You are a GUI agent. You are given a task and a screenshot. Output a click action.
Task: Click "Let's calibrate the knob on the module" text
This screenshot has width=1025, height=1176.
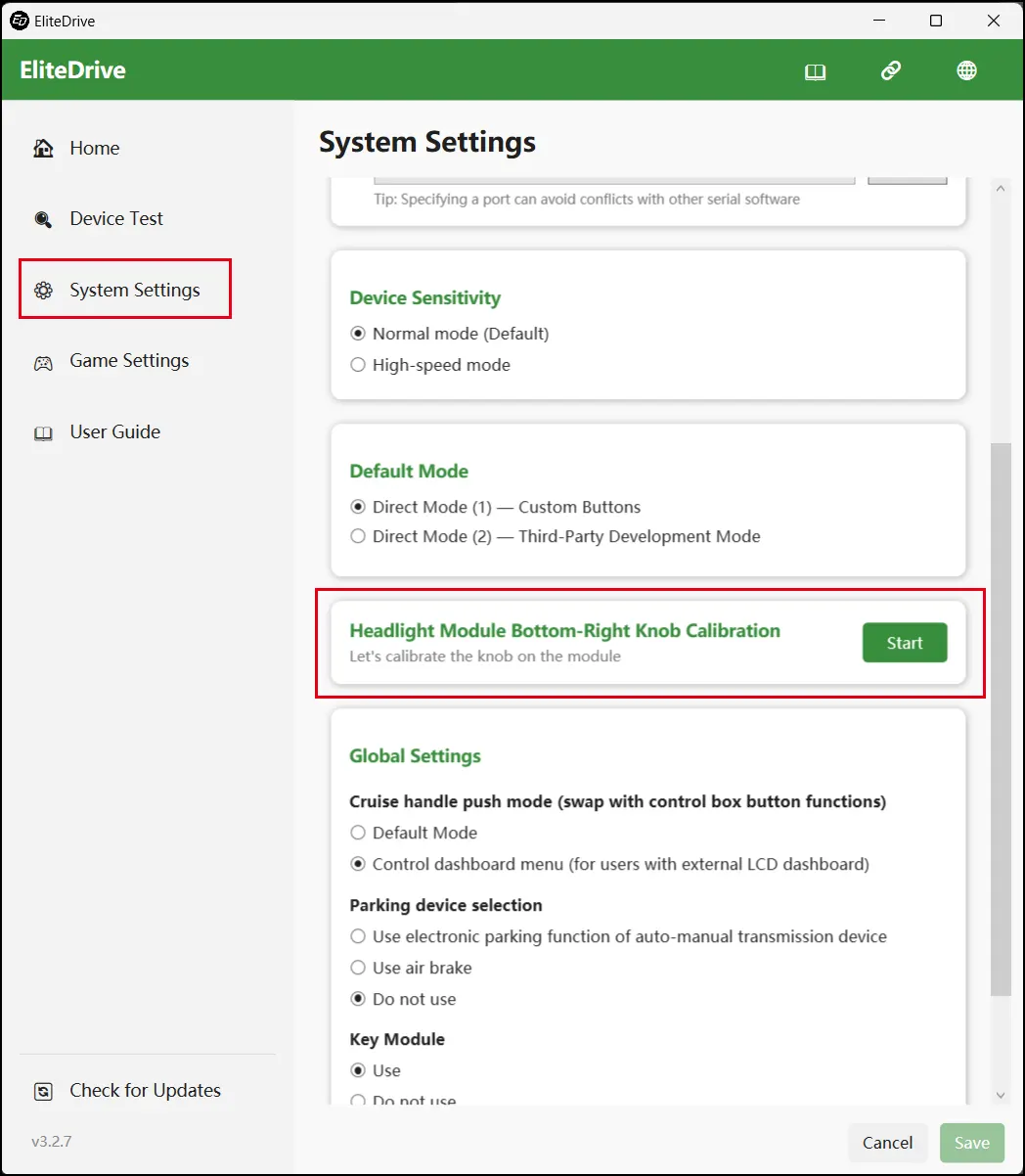click(x=485, y=656)
